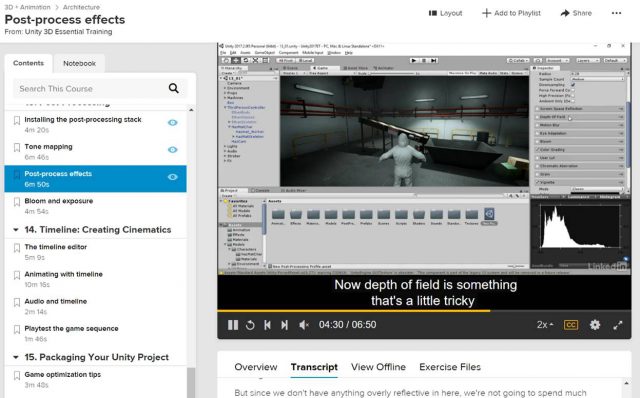Open the Layout option
The width and height of the screenshot is (640, 398).
click(x=445, y=13)
